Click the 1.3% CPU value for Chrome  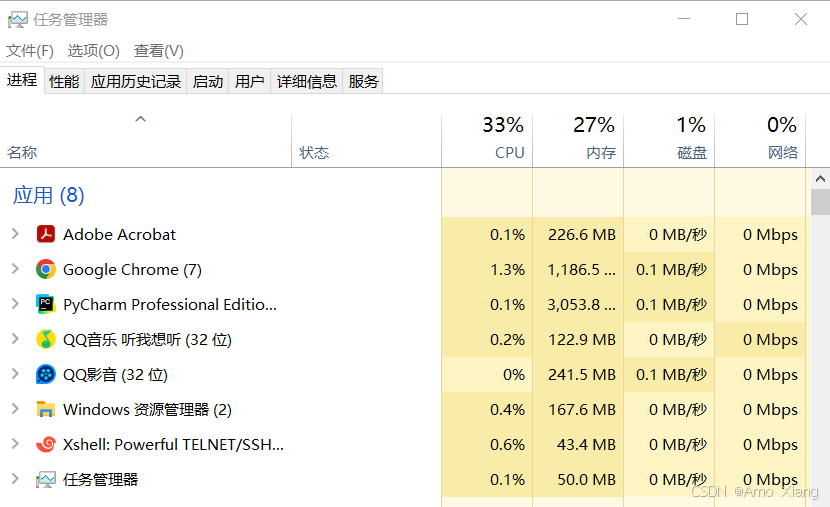click(507, 269)
